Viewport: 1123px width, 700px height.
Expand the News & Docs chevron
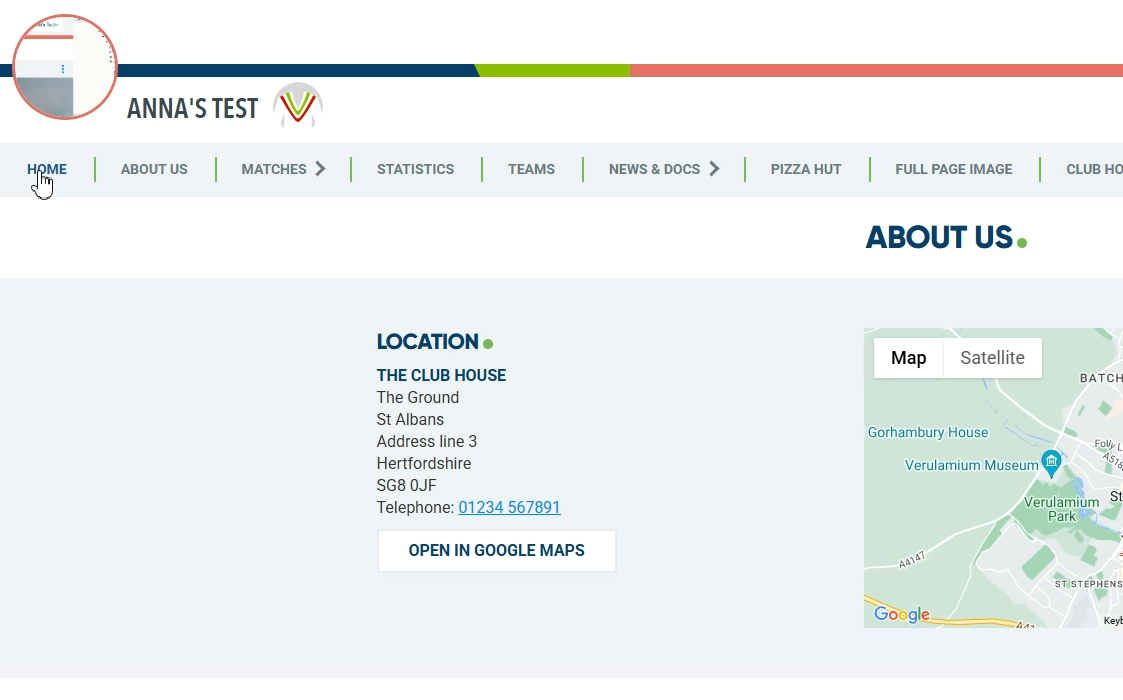(714, 169)
